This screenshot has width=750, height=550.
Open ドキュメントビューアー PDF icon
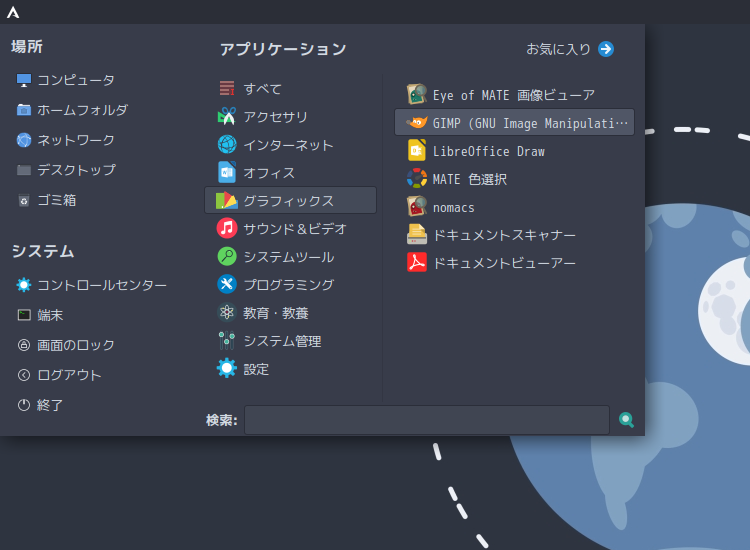tap(417, 263)
